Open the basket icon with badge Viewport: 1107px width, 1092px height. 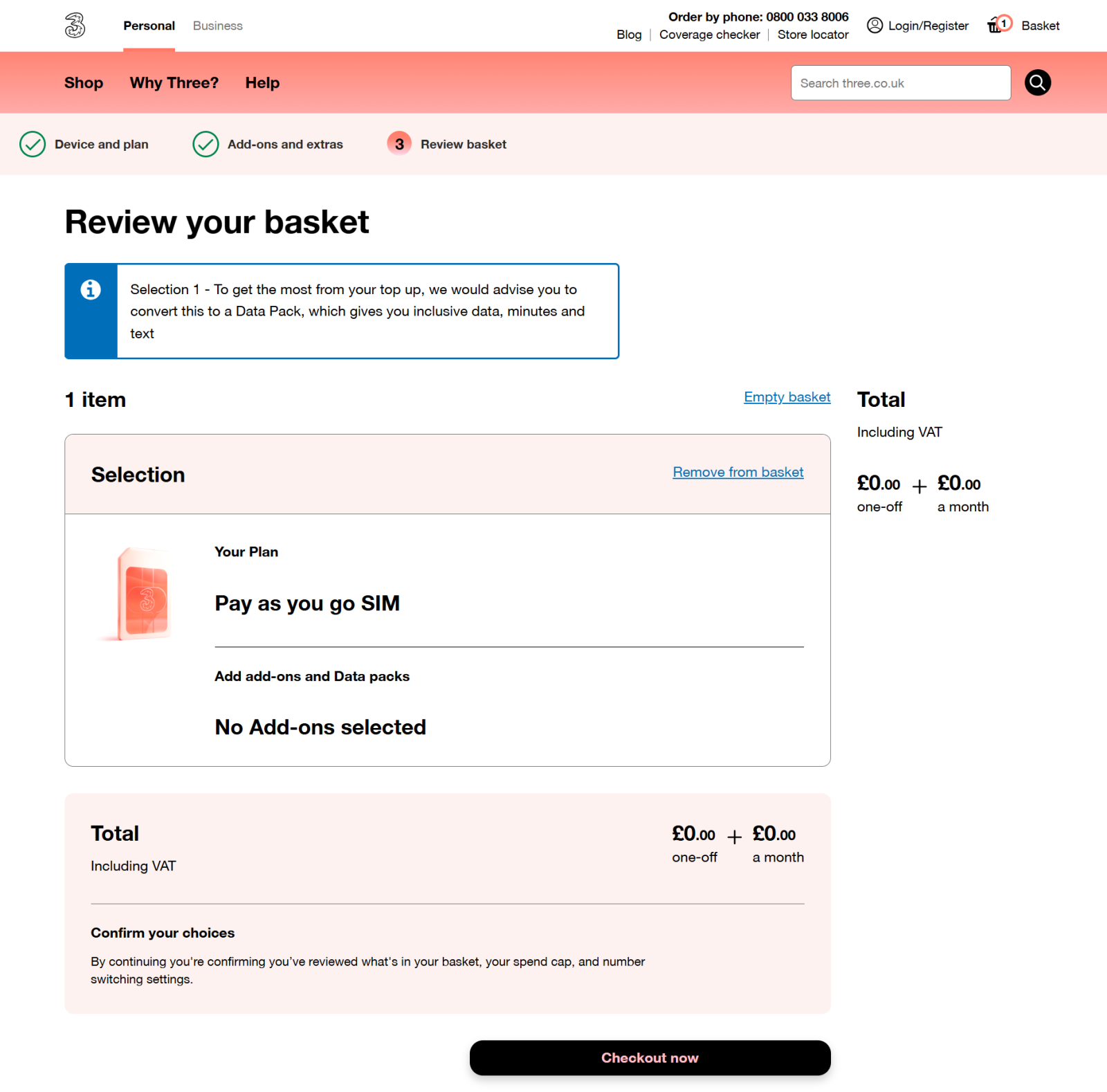pos(998,25)
